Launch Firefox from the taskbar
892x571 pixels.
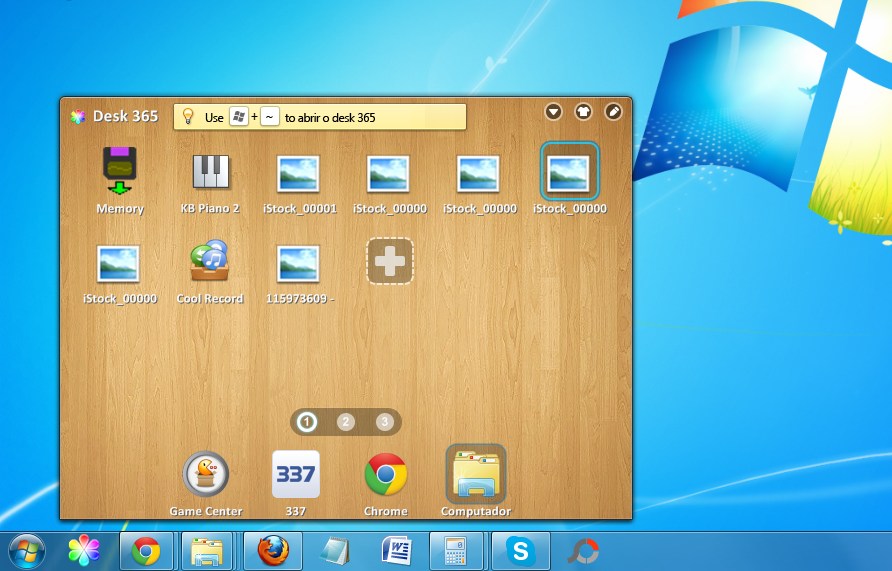(273, 551)
